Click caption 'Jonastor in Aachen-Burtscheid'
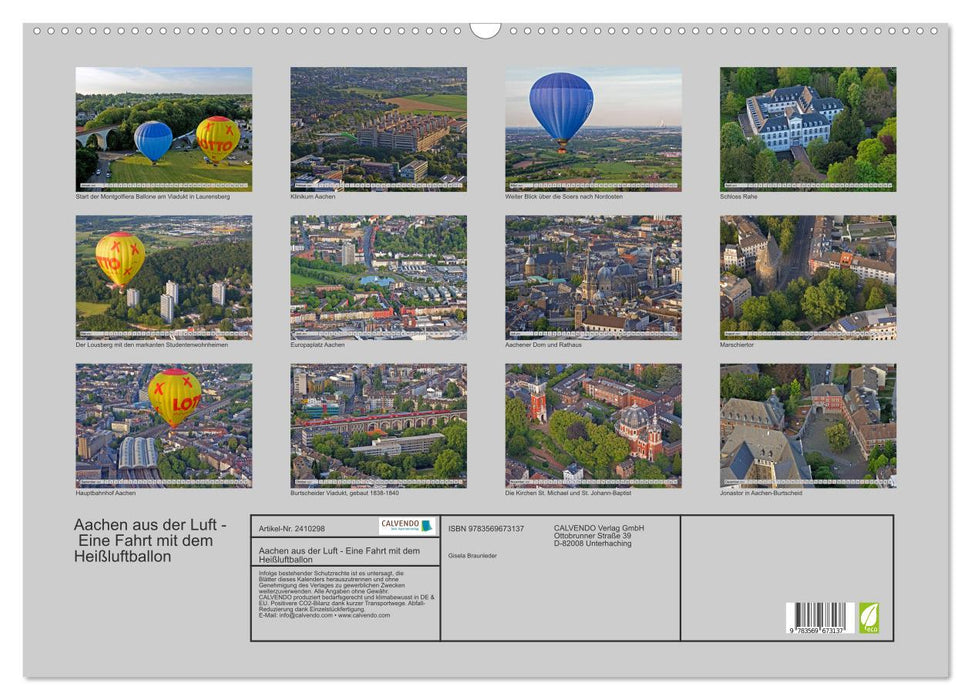The image size is (971, 700). coord(761,493)
